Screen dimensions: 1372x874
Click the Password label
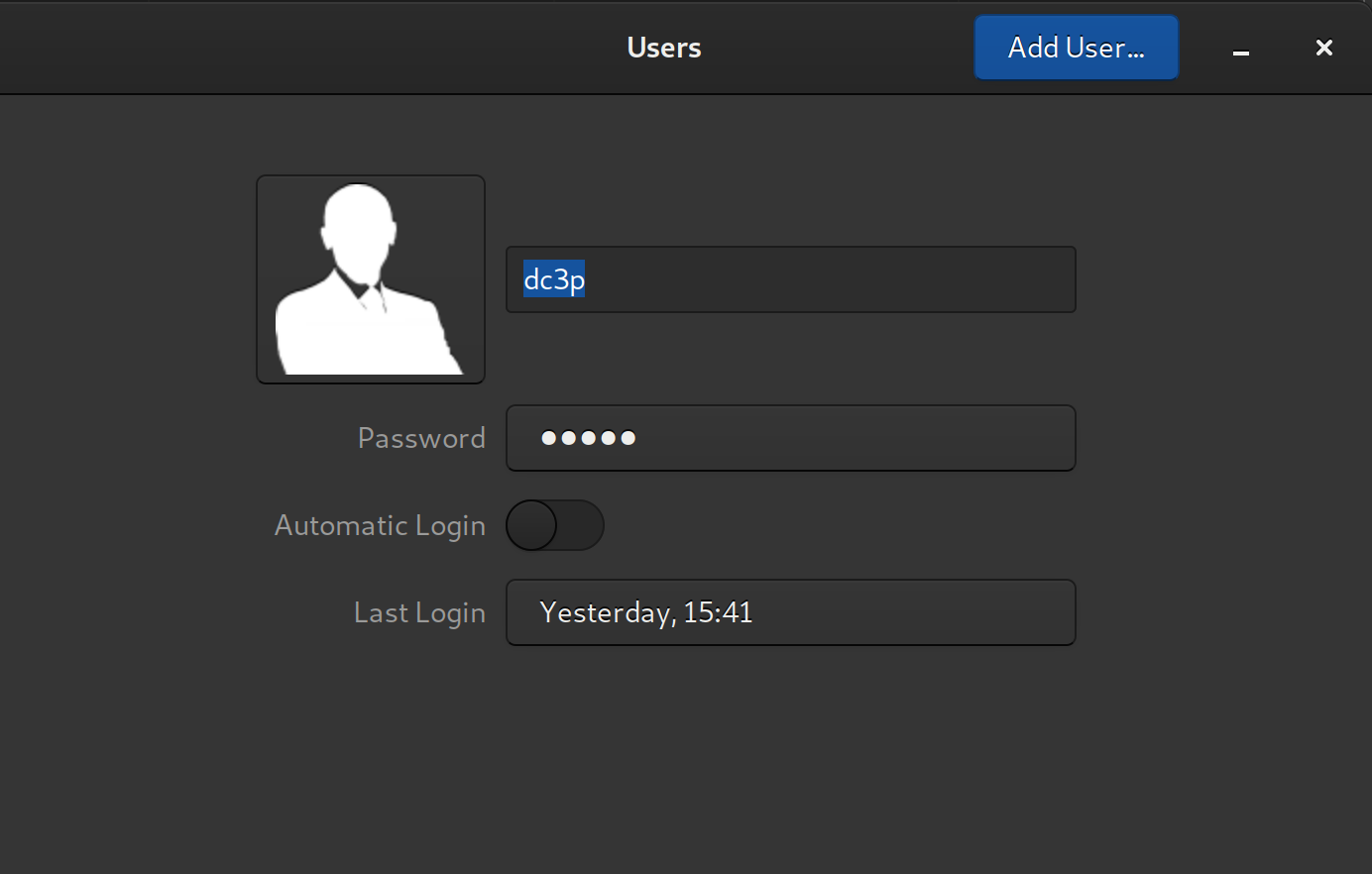[x=421, y=438]
